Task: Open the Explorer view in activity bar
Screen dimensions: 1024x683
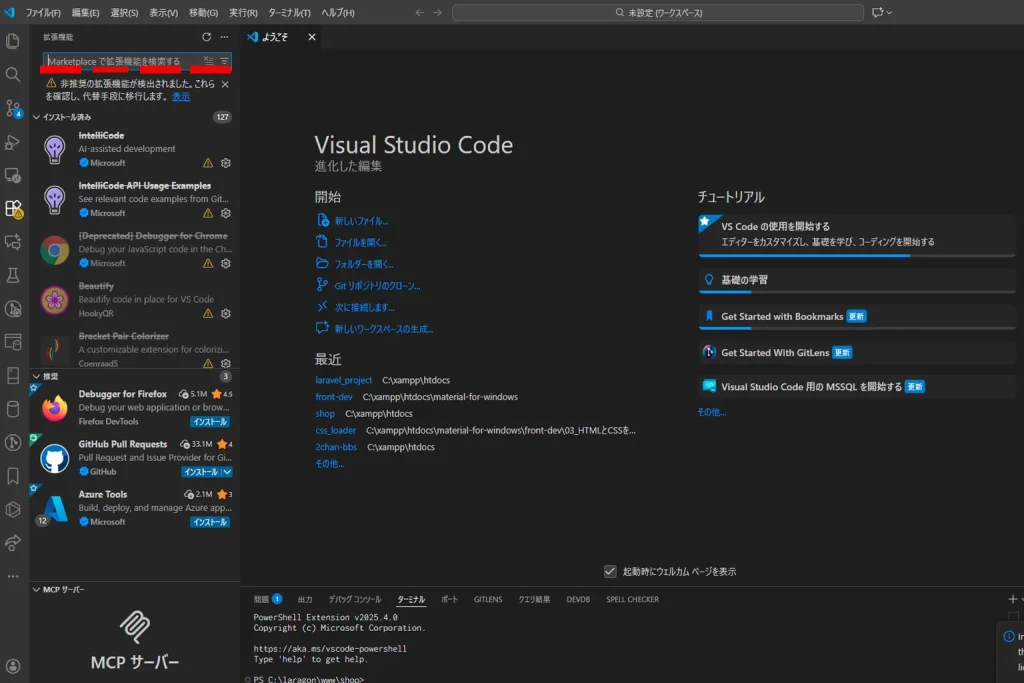Action: click(13, 40)
